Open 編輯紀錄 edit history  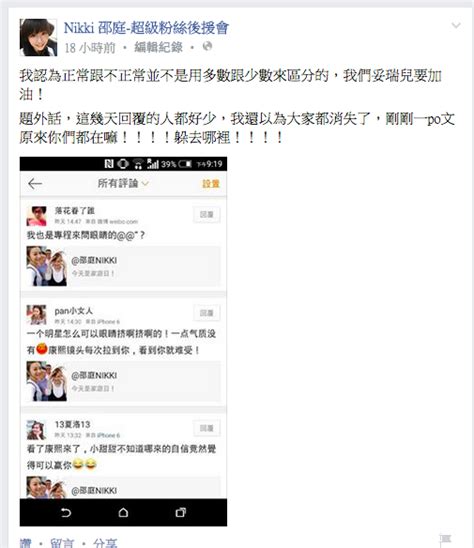pyautogui.click(x=159, y=47)
